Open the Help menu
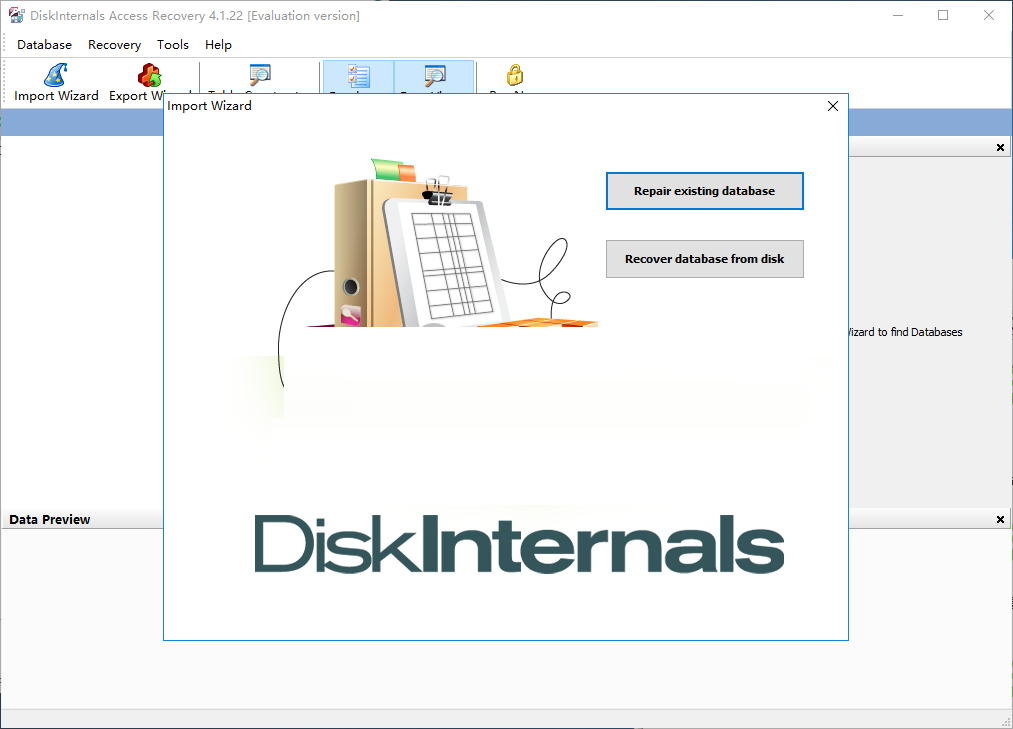 [x=218, y=45]
